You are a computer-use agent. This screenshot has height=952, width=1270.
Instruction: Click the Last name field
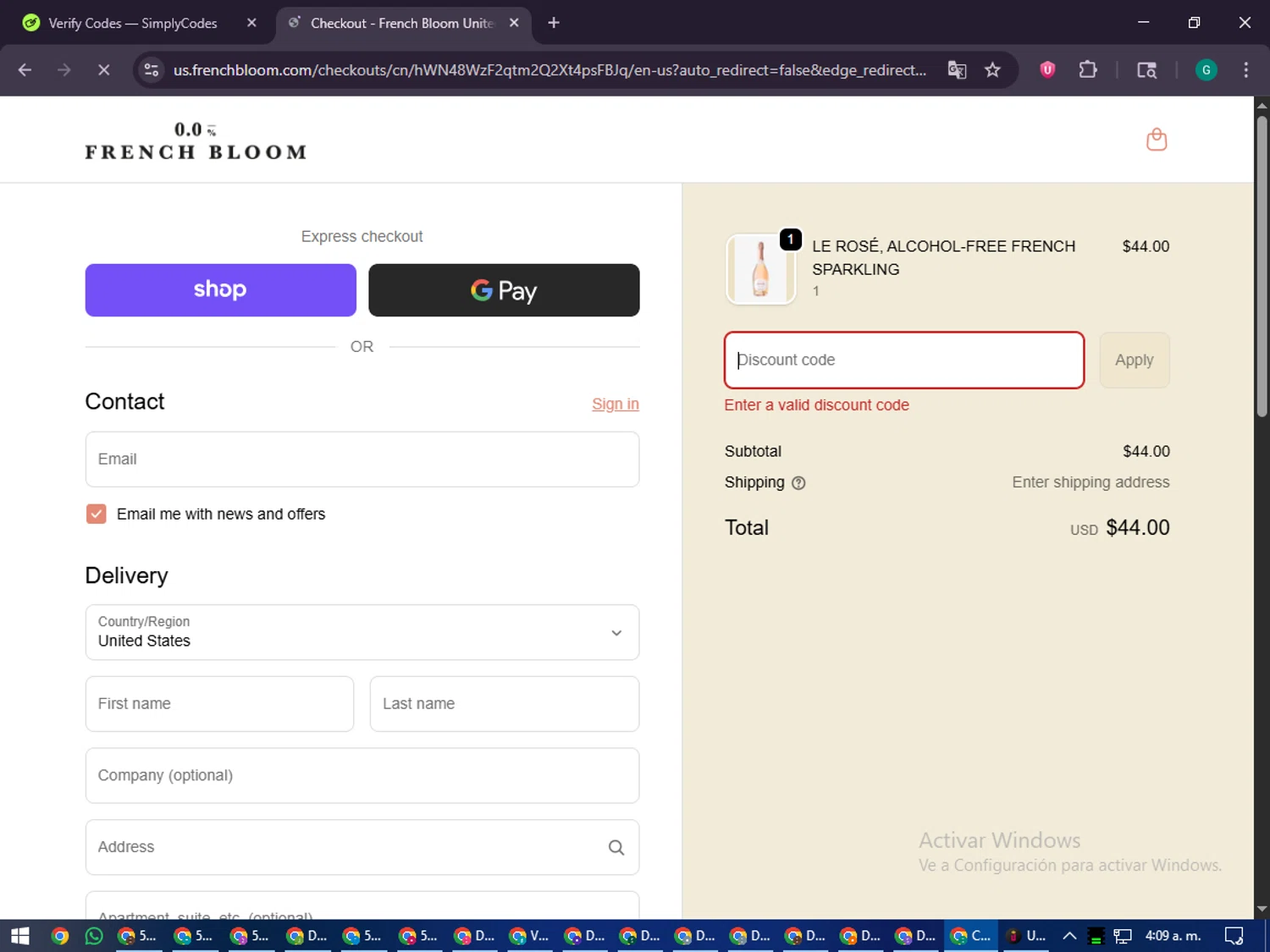tap(505, 704)
